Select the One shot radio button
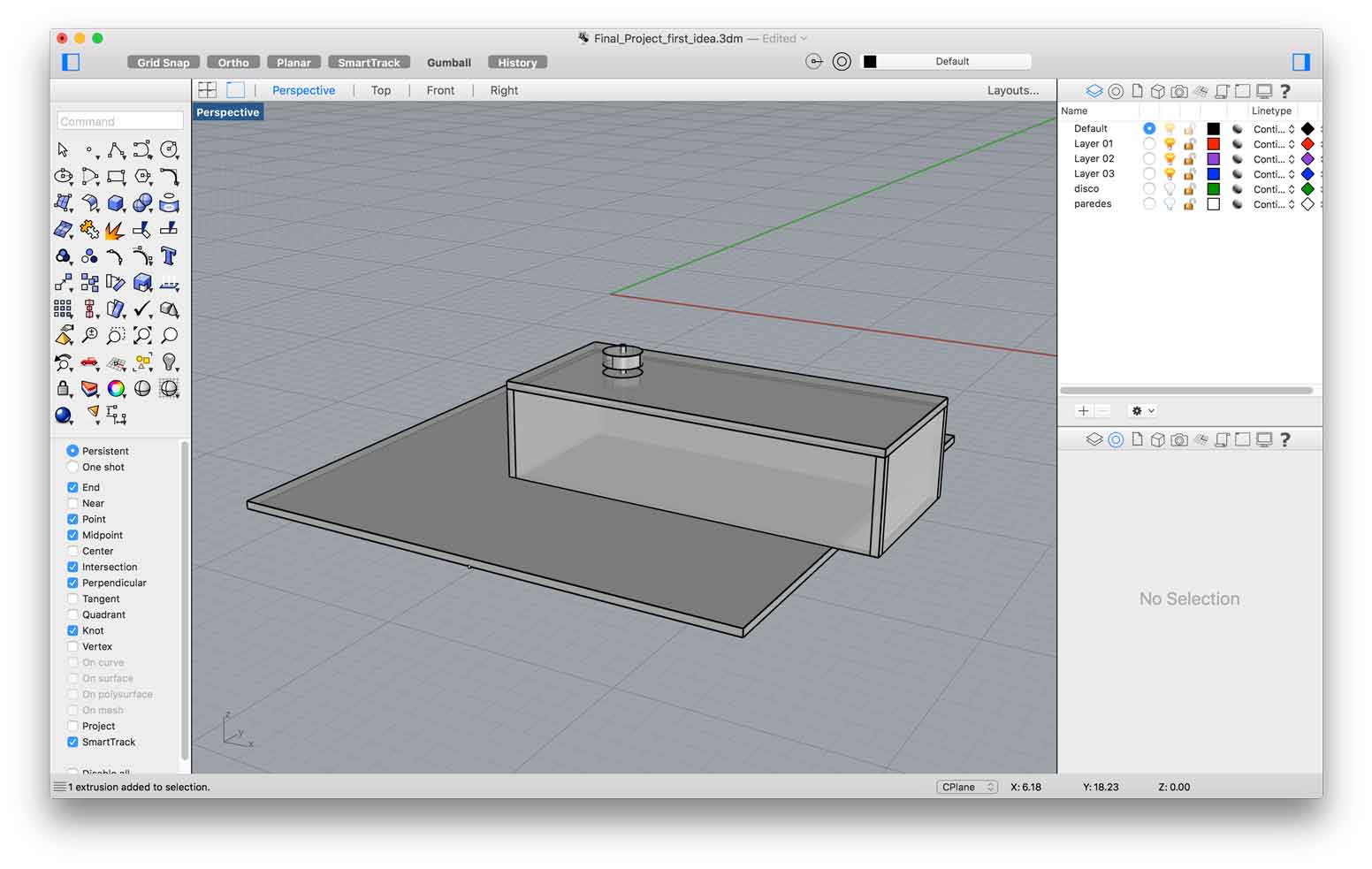The width and height of the screenshot is (1372, 869). point(72,467)
